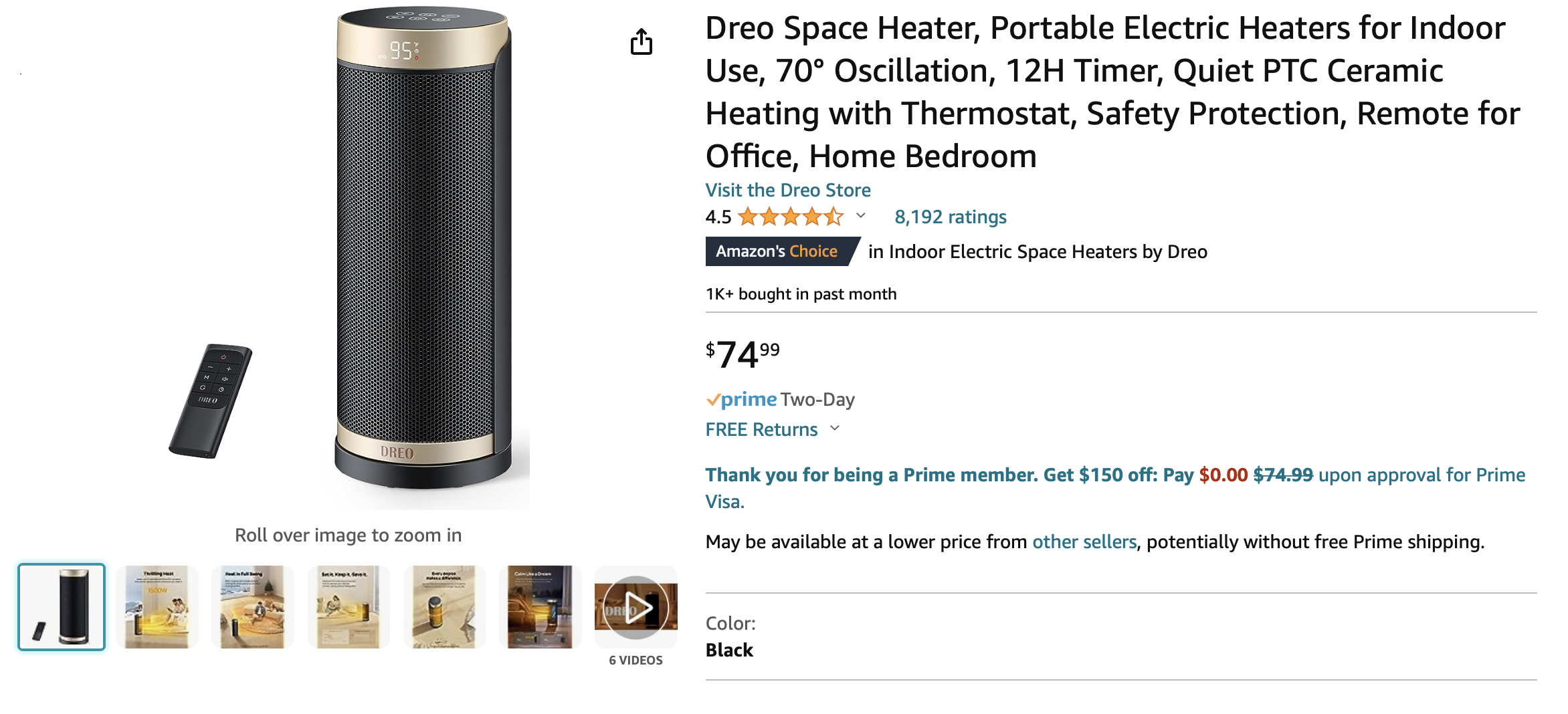Select the 'Thrilling Heat' 1500W thumbnail
This screenshot has height=714, width=1568.
157,607
